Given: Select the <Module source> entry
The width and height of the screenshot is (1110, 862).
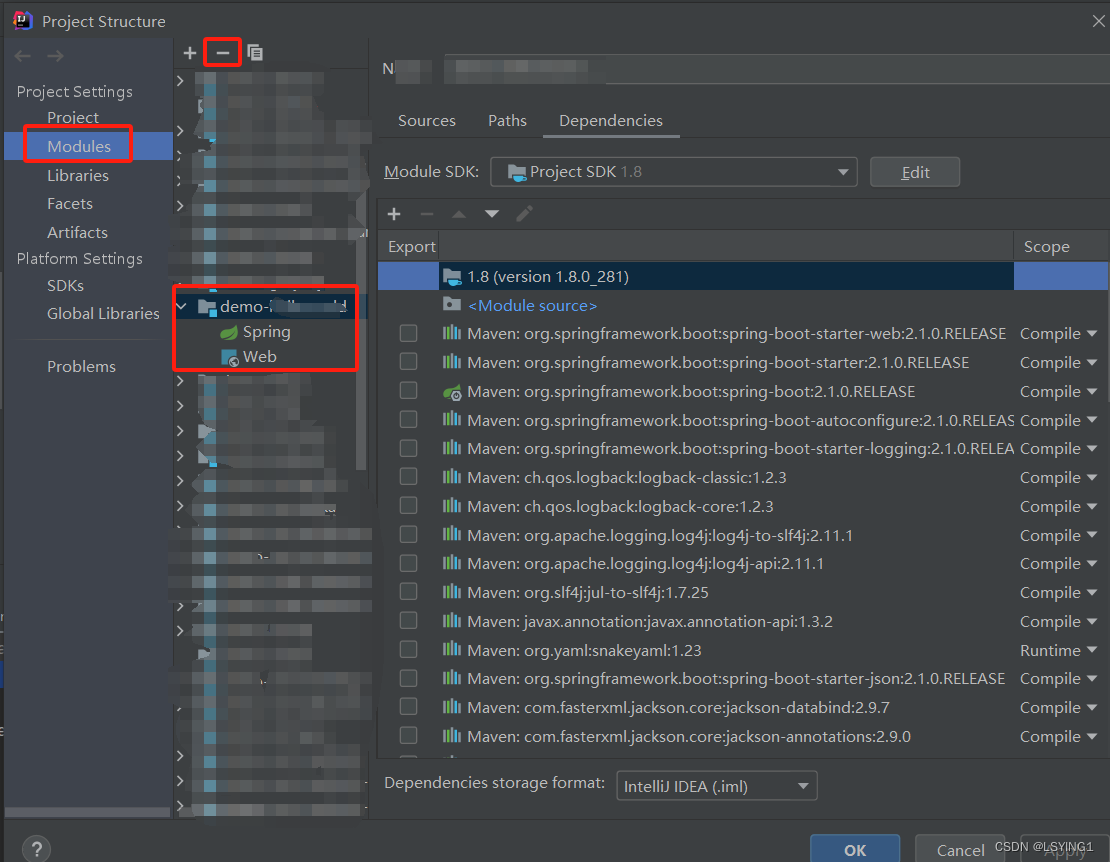Looking at the screenshot, I should [x=532, y=306].
